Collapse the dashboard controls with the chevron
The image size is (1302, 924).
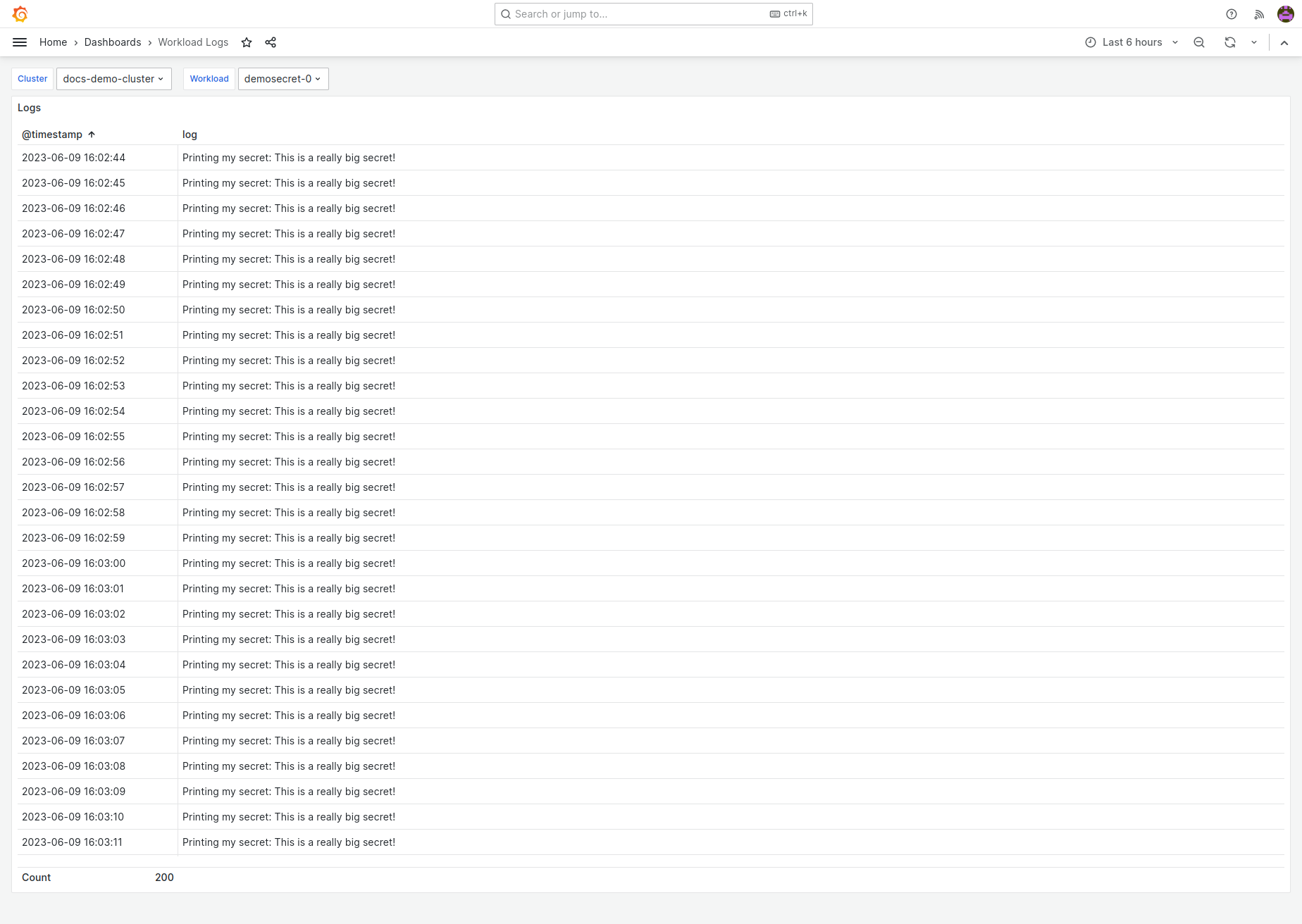pos(1284,42)
